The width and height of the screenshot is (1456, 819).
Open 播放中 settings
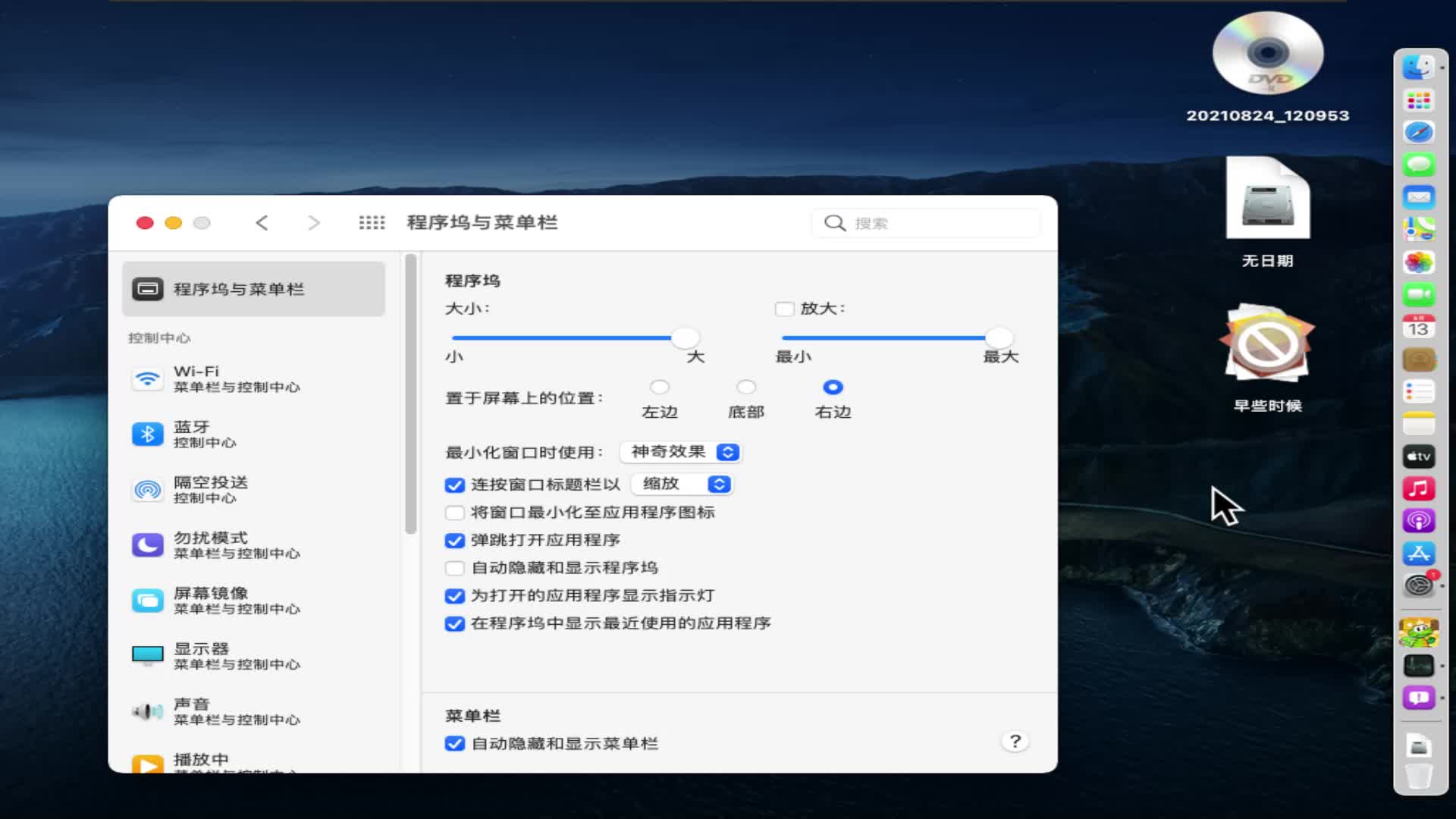(199, 758)
